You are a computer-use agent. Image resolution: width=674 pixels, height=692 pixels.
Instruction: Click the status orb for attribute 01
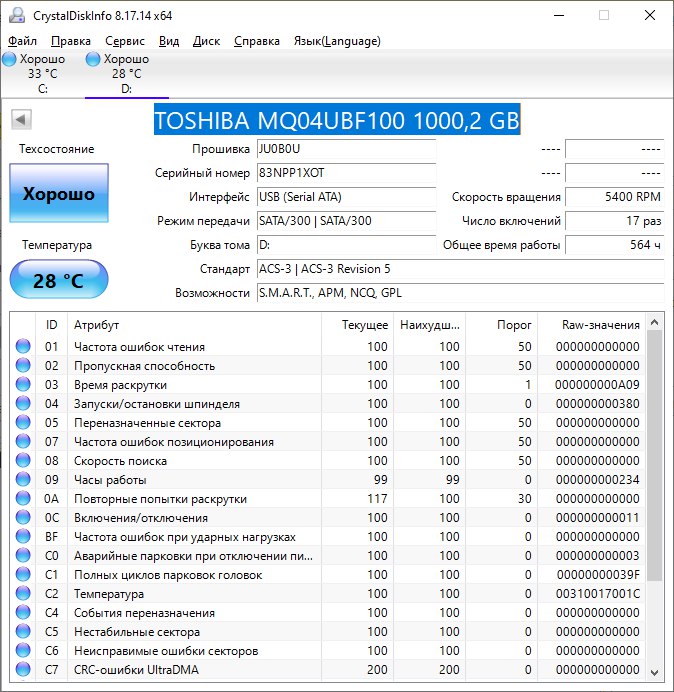click(23, 346)
